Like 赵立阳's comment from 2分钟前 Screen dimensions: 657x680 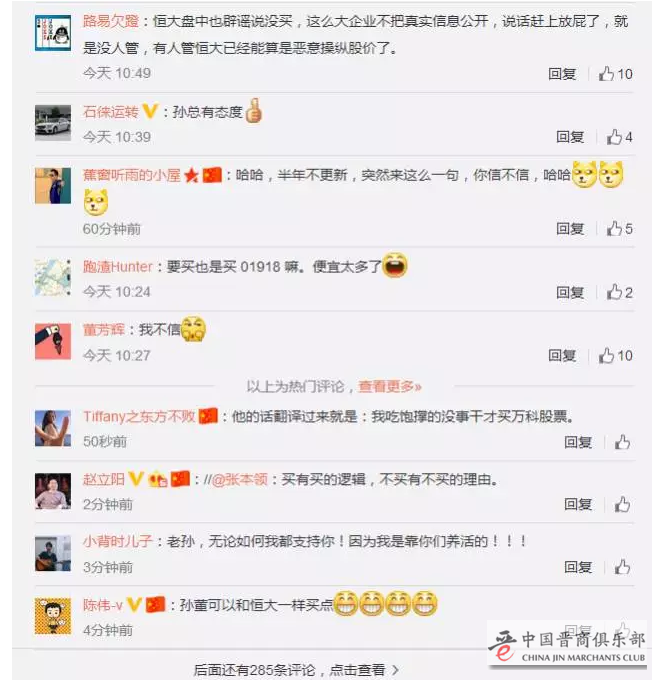point(622,504)
